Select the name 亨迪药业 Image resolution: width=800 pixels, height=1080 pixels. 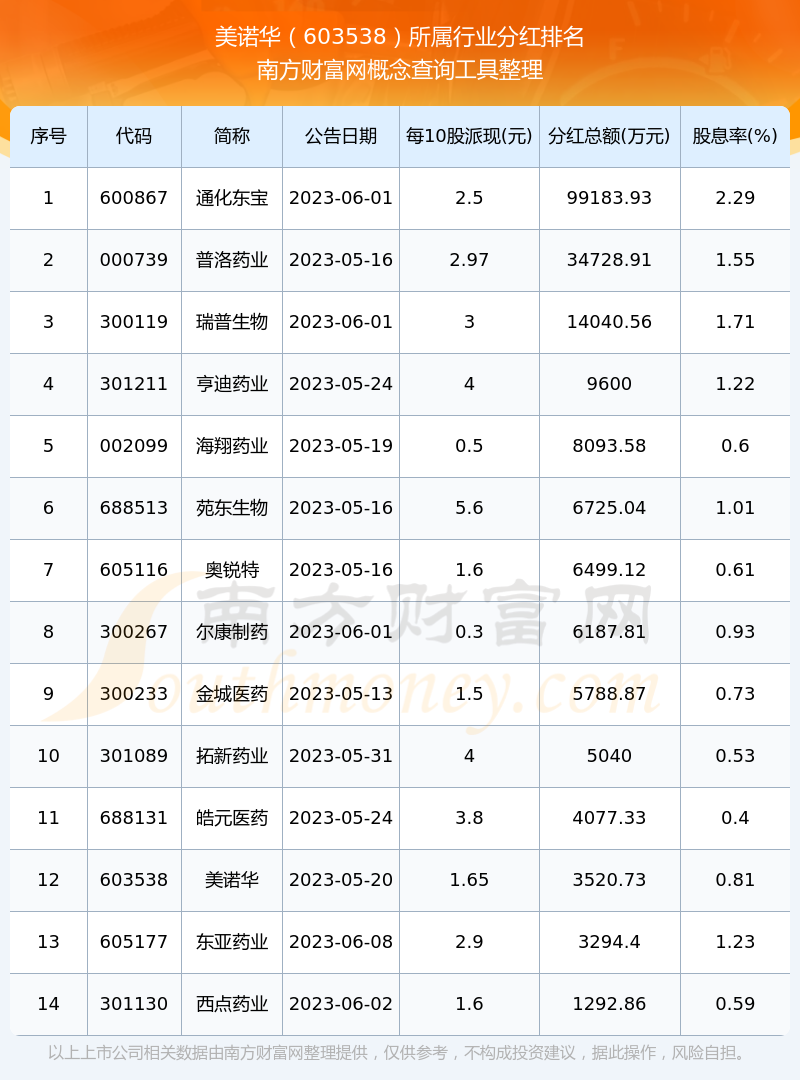pos(232,384)
